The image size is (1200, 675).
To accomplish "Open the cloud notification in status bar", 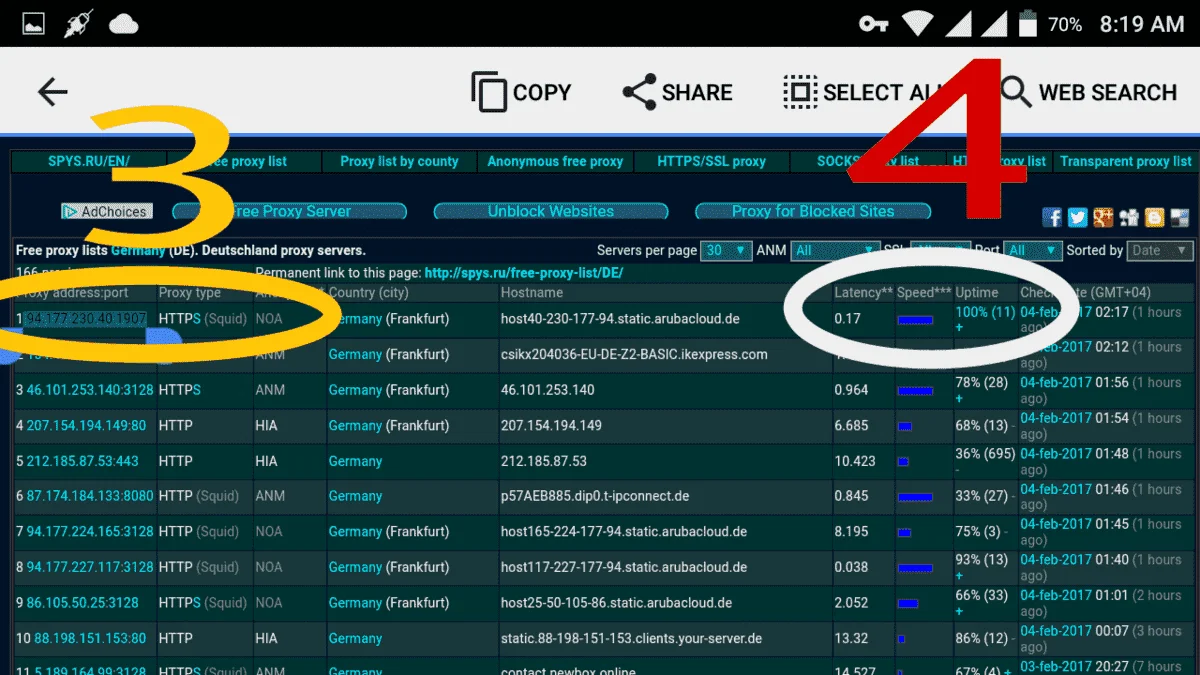I will 123,24.
